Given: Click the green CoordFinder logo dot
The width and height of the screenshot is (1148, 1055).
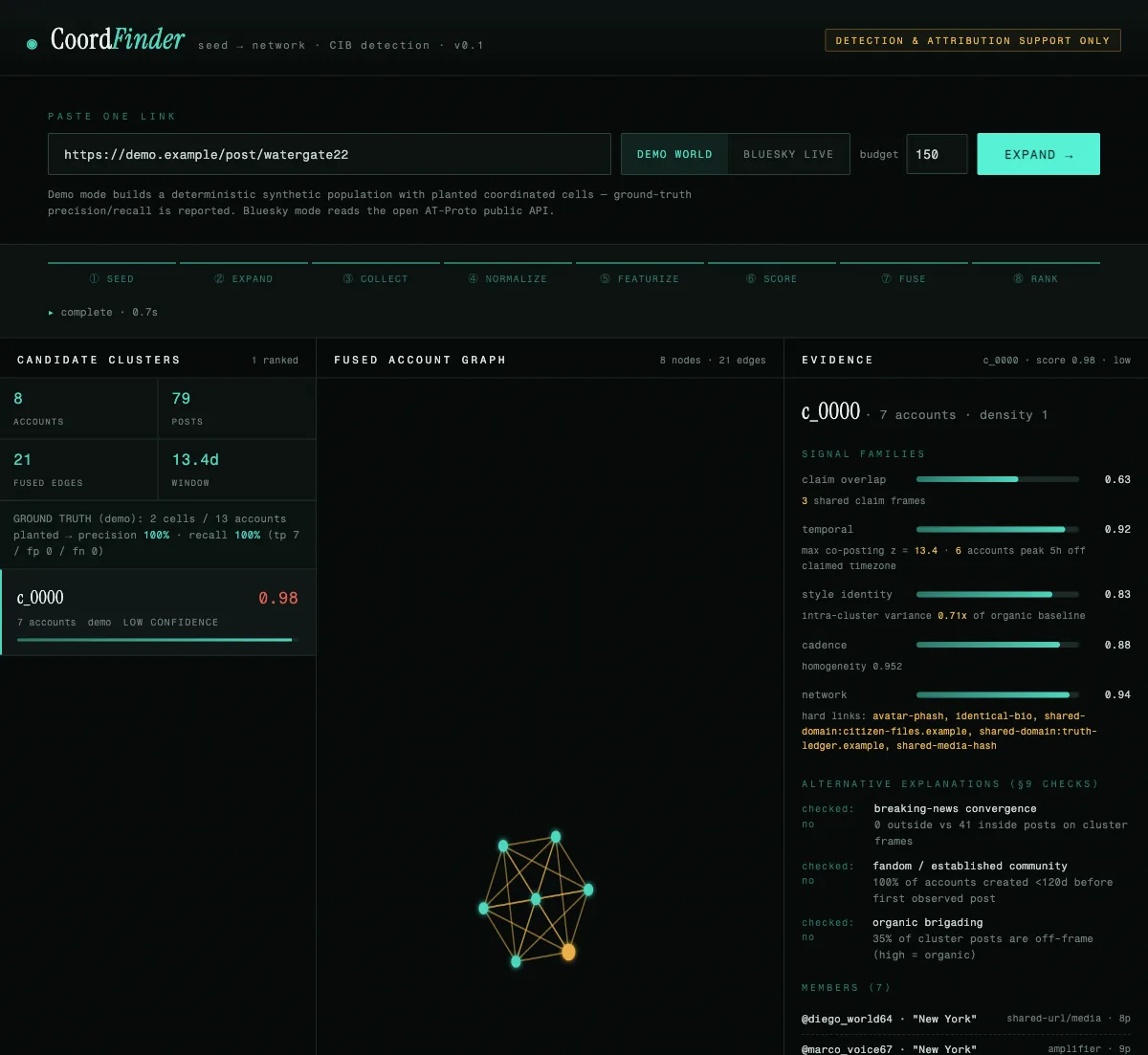Looking at the screenshot, I should click(x=32, y=44).
